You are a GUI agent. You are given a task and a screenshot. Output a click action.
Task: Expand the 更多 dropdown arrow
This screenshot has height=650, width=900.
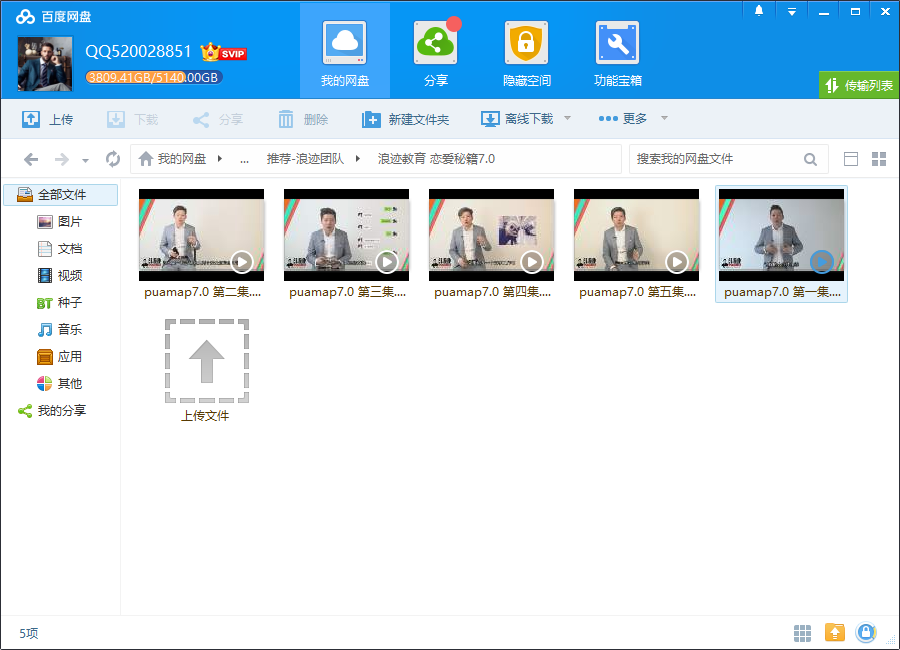(664, 118)
